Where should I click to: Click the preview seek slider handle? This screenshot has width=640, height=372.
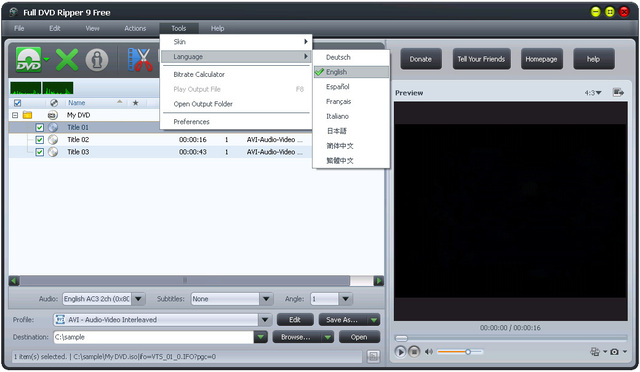click(401, 338)
